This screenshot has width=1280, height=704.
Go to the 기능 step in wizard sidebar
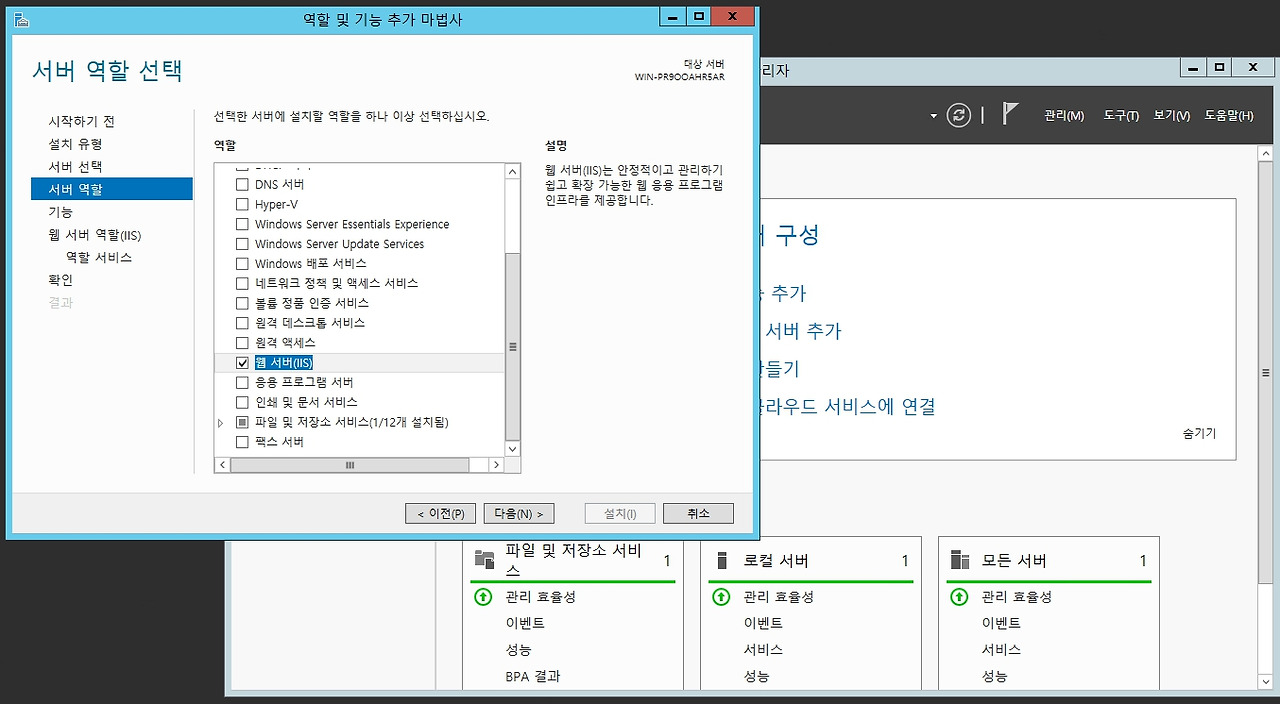click(61, 212)
